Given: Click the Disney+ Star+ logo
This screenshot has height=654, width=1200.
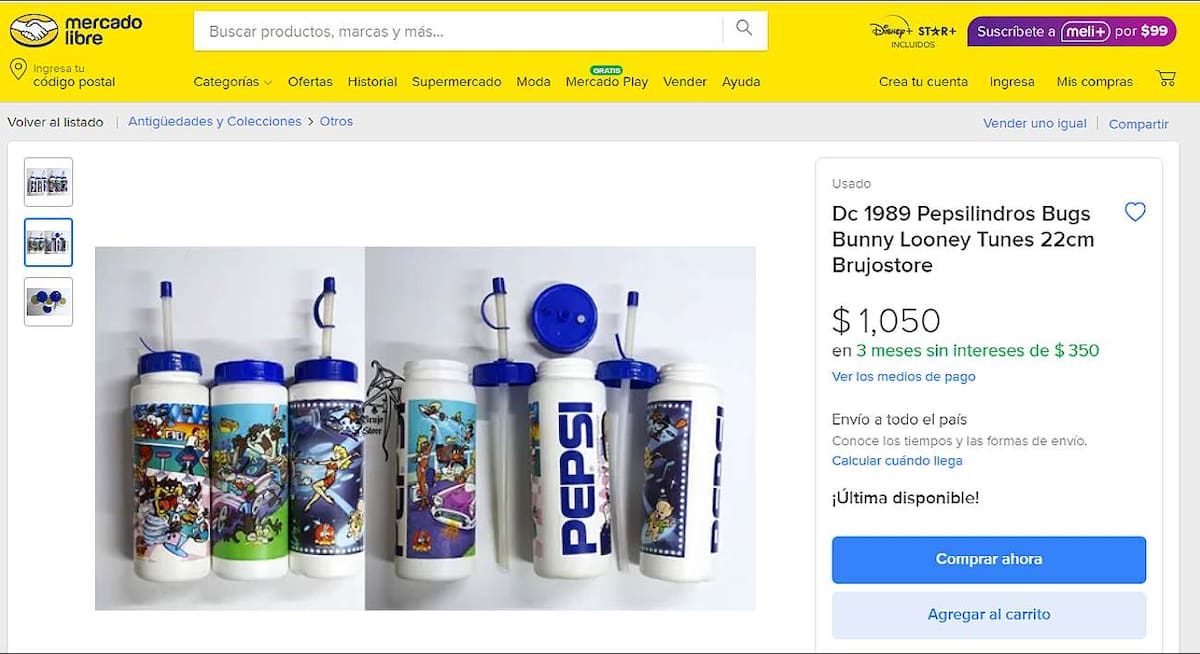Looking at the screenshot, I should 910,33.
